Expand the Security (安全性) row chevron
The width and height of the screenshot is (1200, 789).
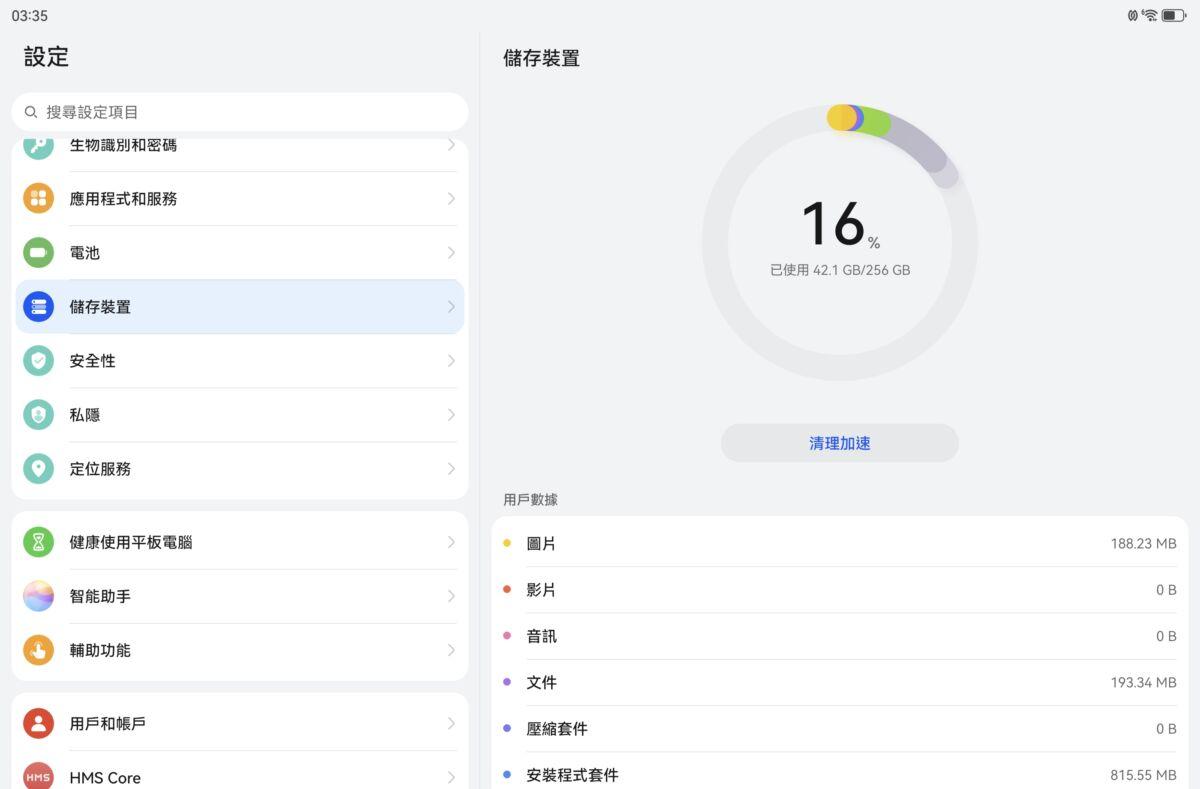coord(451,361)
